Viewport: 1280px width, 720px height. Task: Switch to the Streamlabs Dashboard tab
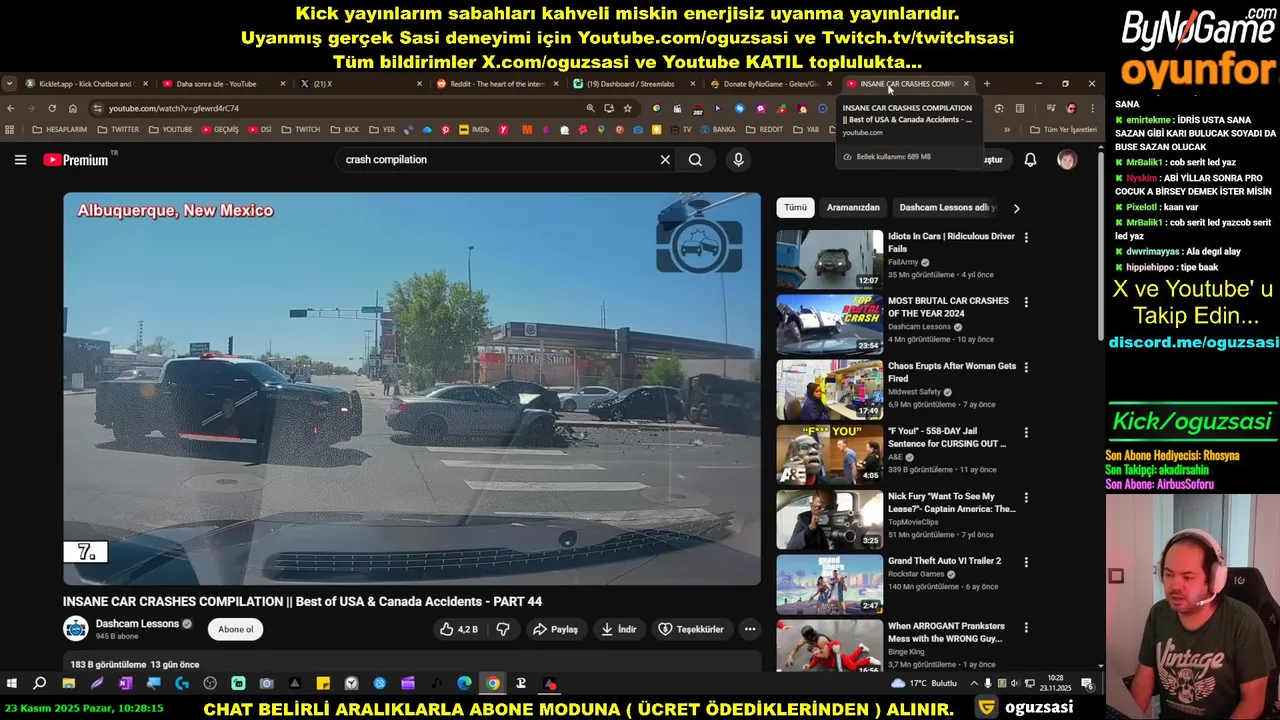[634, 84]
